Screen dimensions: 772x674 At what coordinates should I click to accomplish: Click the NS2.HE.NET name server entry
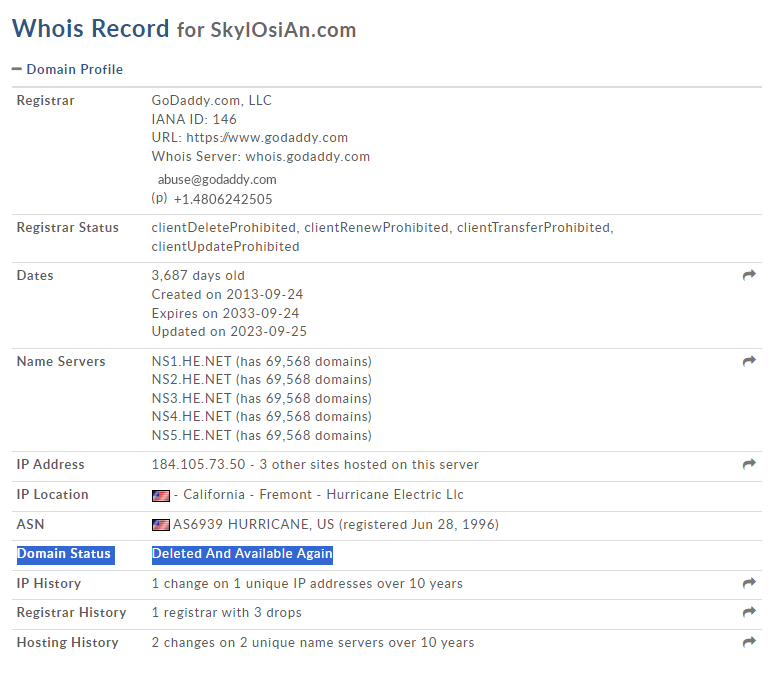click(261, 380)
